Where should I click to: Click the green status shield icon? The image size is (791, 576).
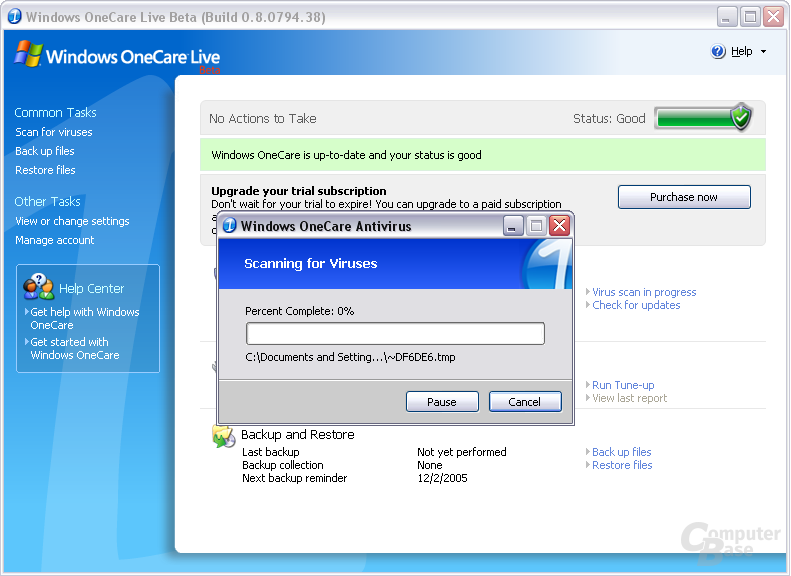pyautogui.click(x=742, y=117)
